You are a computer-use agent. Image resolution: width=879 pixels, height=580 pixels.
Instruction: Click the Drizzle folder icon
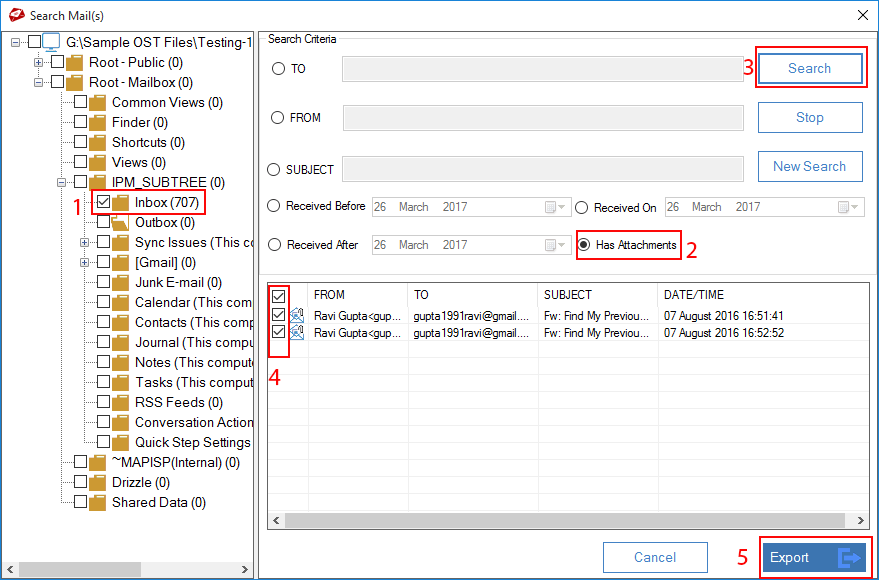click(98, 483)
